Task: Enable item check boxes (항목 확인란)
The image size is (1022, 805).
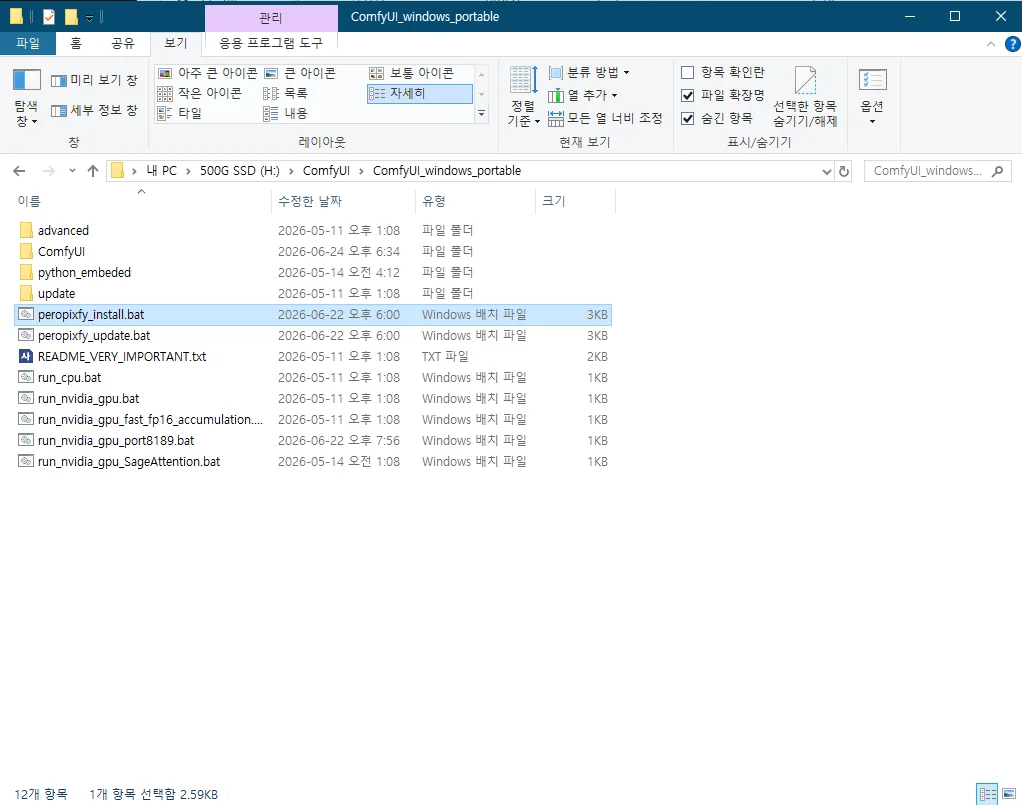Action: 722,72
